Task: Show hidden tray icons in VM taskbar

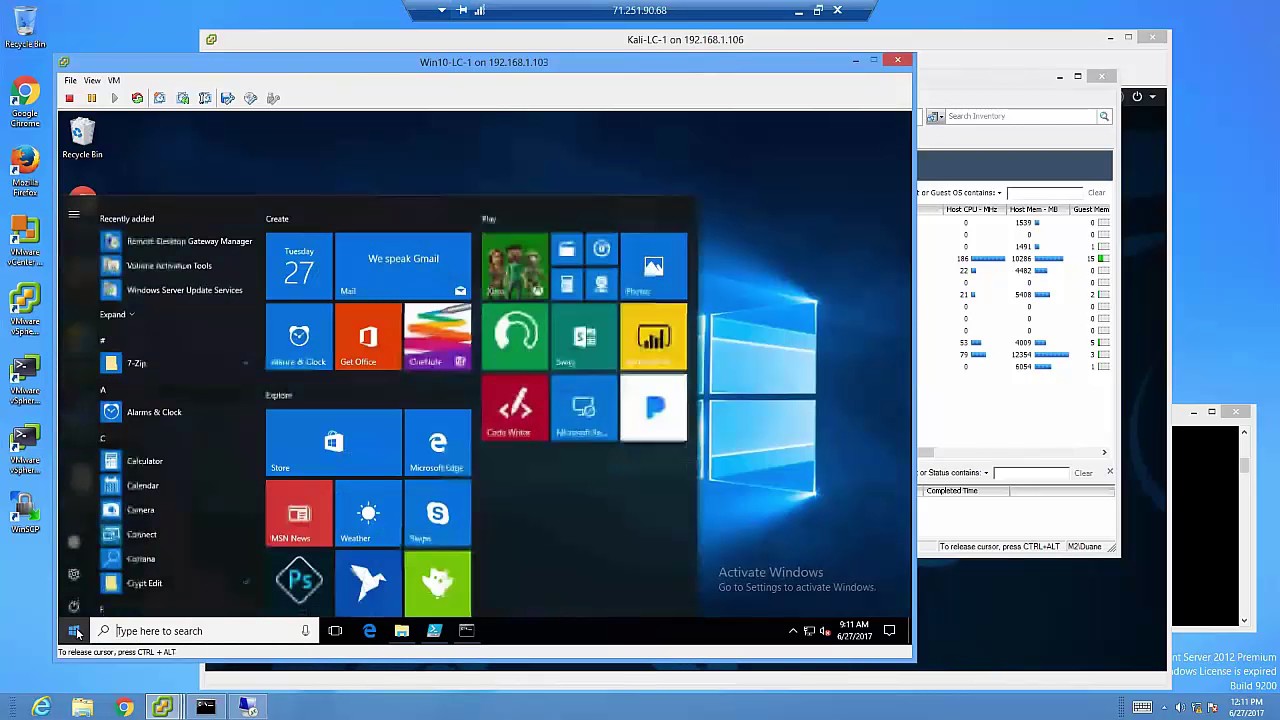Action: pos(793,631)
